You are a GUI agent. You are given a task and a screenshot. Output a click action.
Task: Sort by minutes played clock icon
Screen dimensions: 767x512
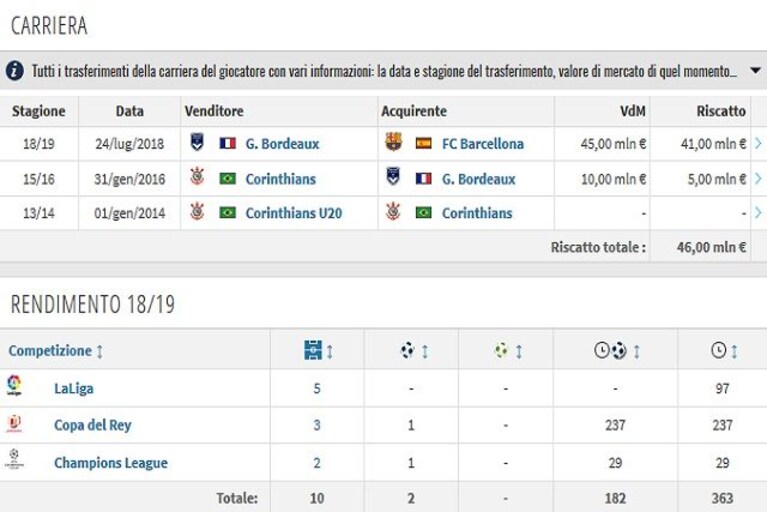(718, 350)
